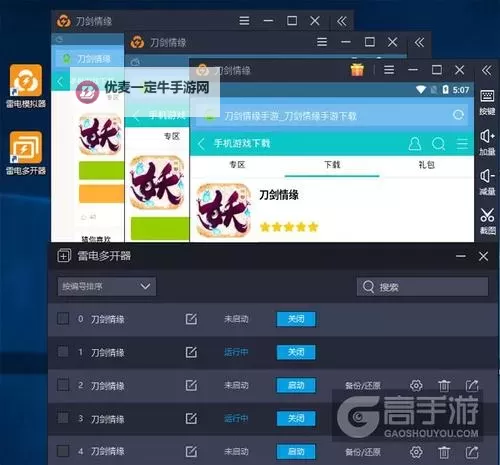
Task: Click the five-star rating of 刀剑情缘
Action: pyautogui.click(x=289, y=227)
